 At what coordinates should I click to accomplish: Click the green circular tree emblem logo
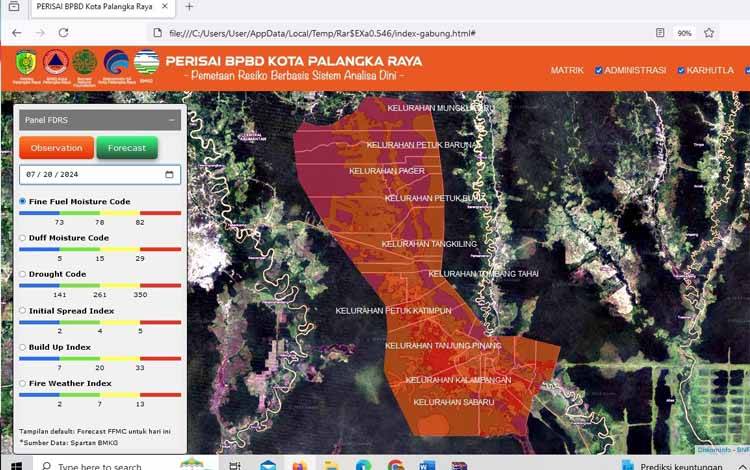85,63
